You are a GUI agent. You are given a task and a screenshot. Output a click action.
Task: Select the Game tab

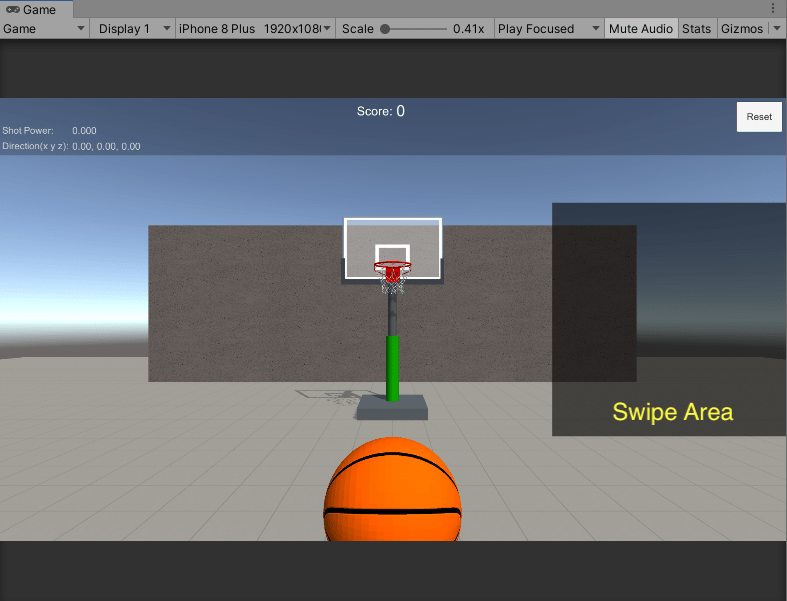[36, 9]
